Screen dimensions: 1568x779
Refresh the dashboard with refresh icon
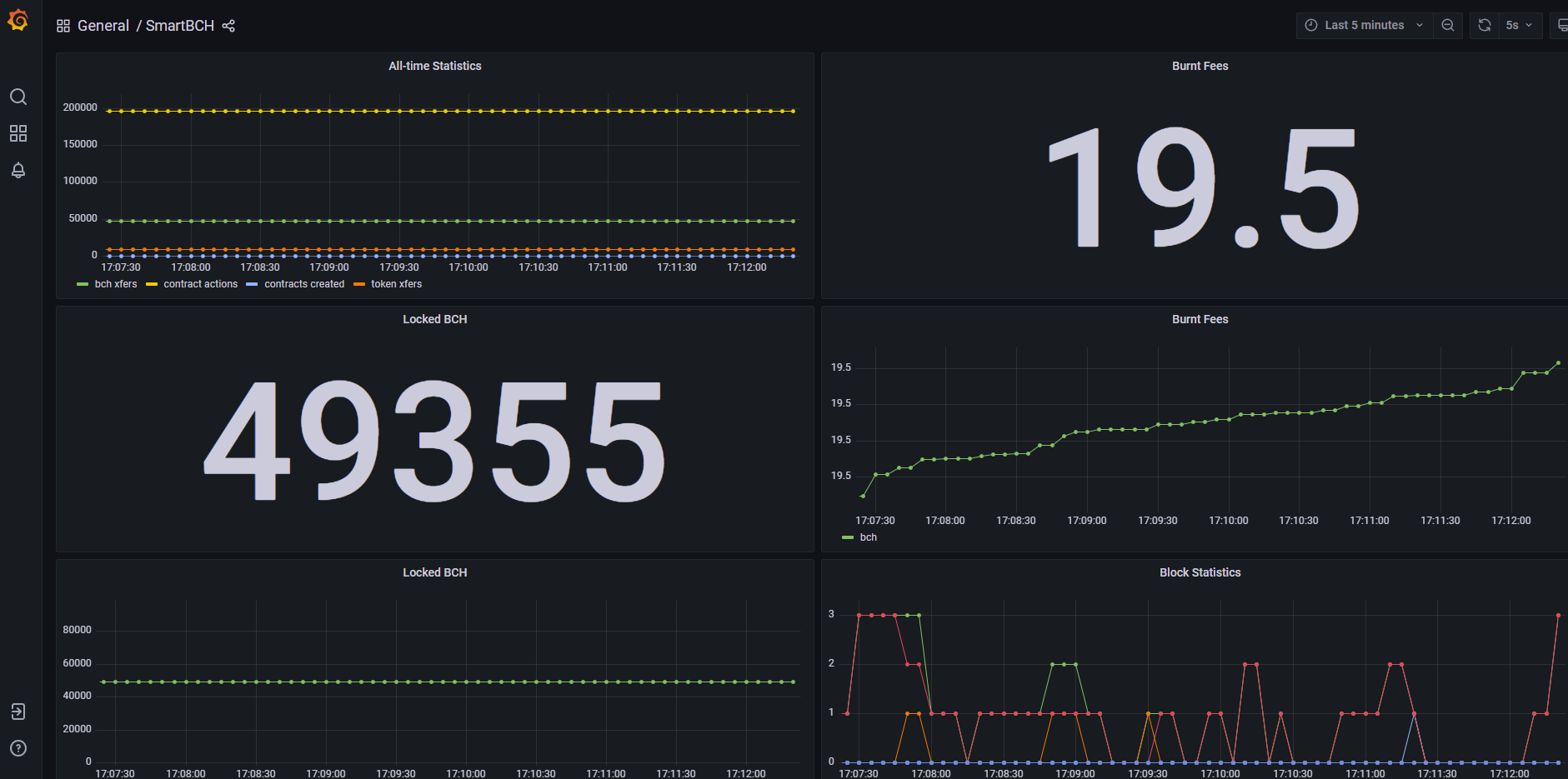pos(1485,25)
